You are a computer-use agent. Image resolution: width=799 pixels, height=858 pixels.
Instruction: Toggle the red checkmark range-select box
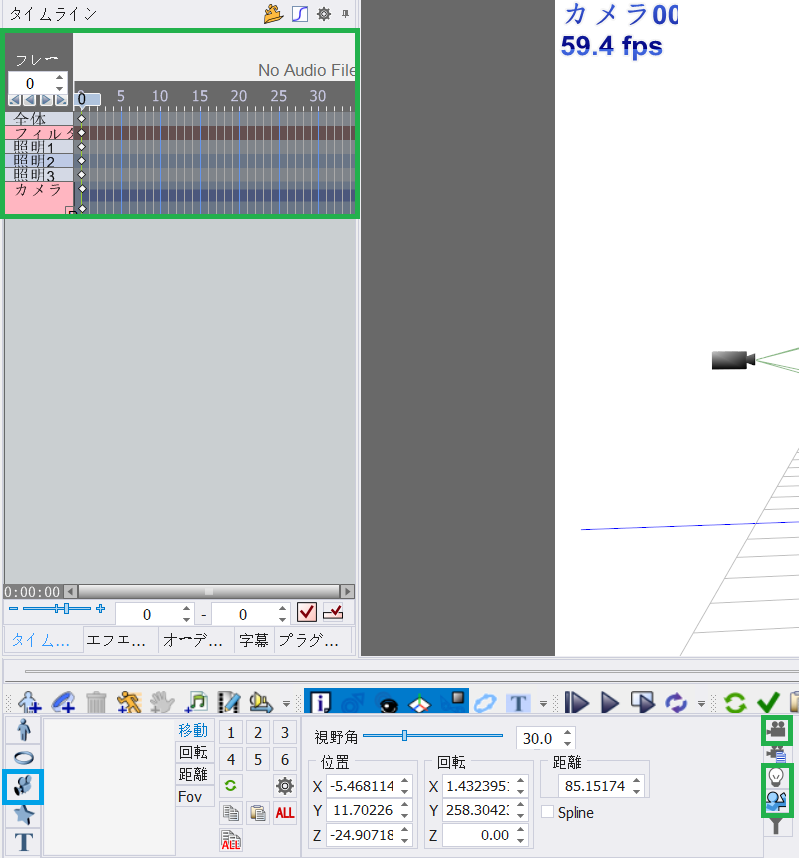(x=307, y=613)
